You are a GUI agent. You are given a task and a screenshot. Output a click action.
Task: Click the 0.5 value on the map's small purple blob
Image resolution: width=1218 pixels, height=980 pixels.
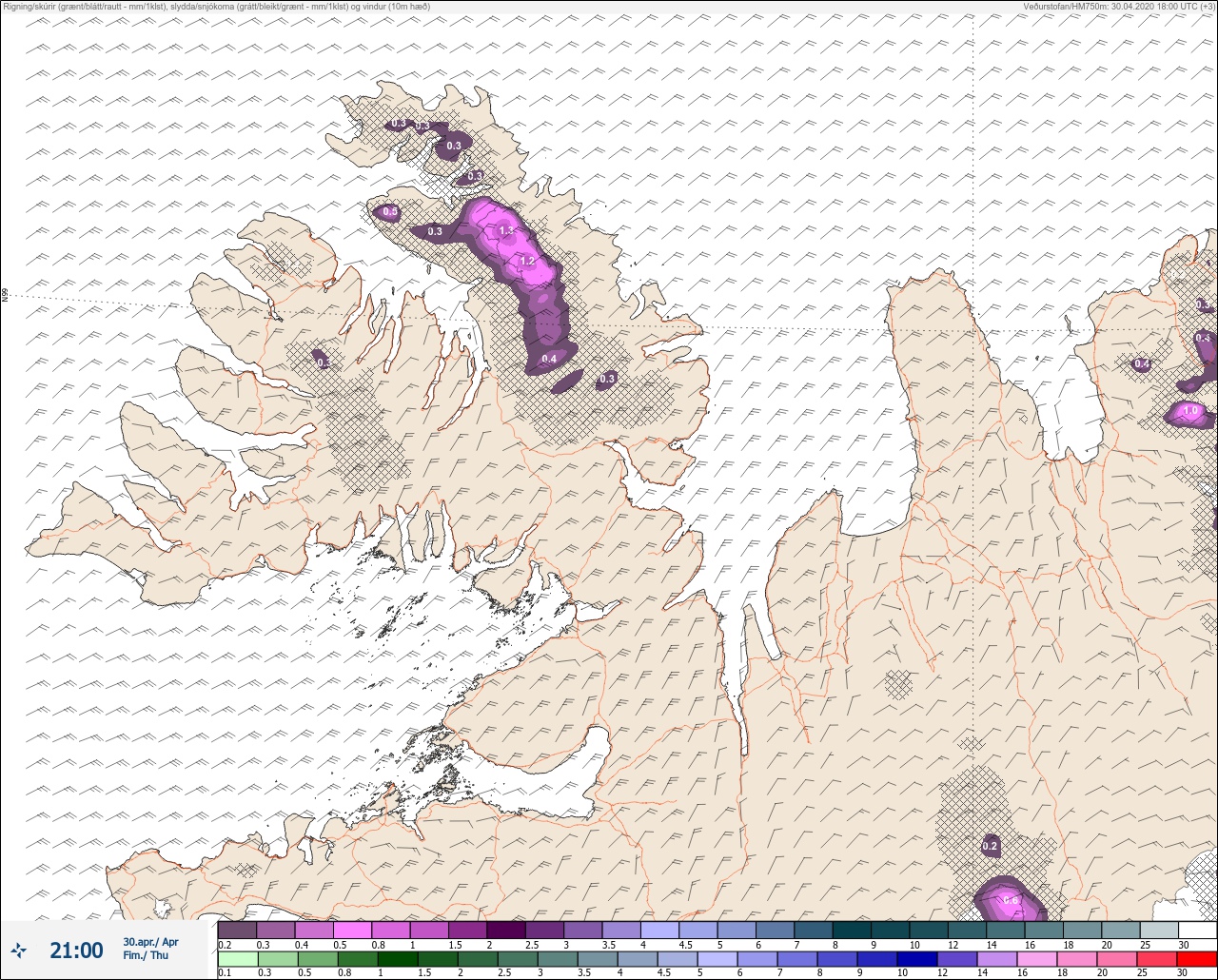tap(389, 212)
